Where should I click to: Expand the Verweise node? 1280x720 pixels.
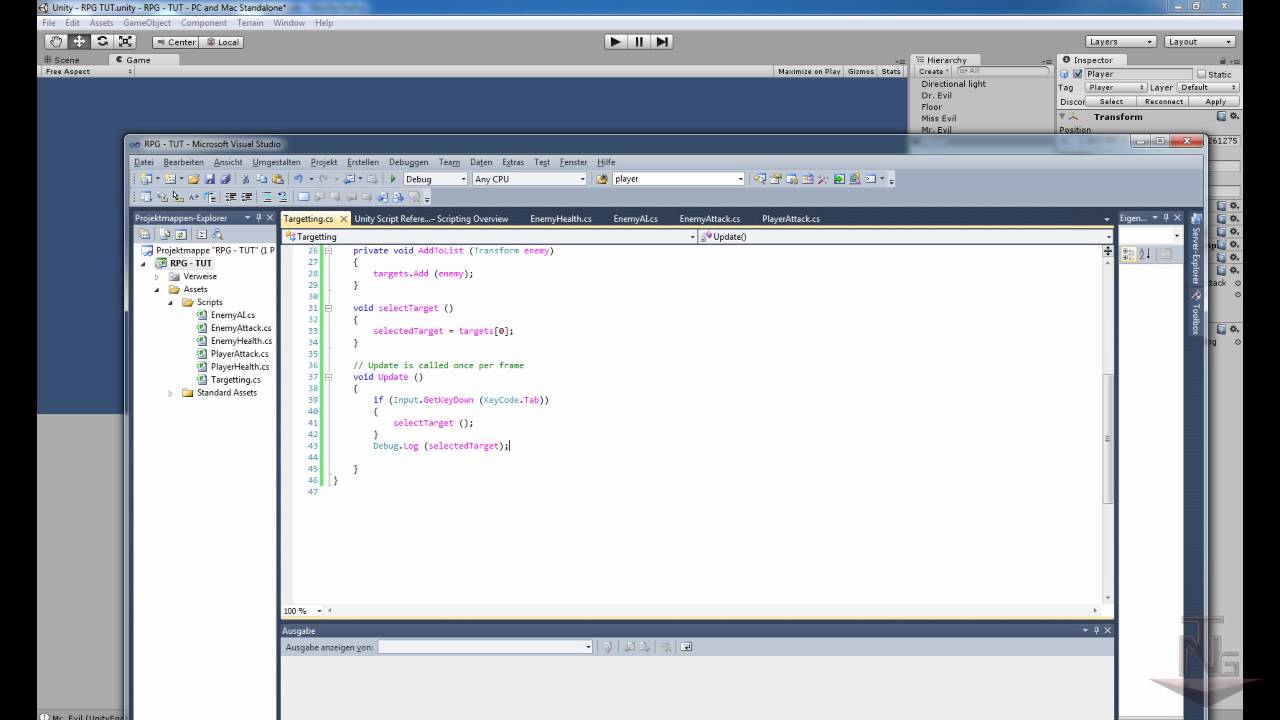(x=157, y=276)
